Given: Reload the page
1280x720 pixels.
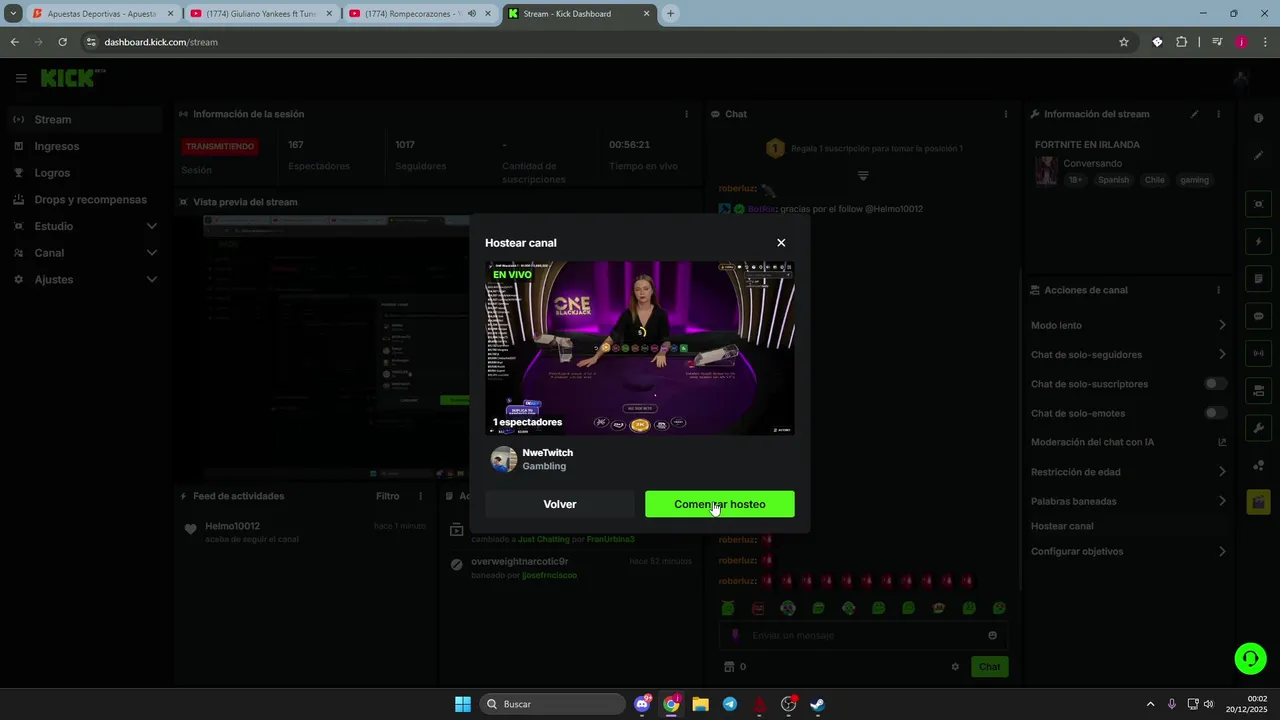Looking at the screenshot, I should (x=62, y=42).
